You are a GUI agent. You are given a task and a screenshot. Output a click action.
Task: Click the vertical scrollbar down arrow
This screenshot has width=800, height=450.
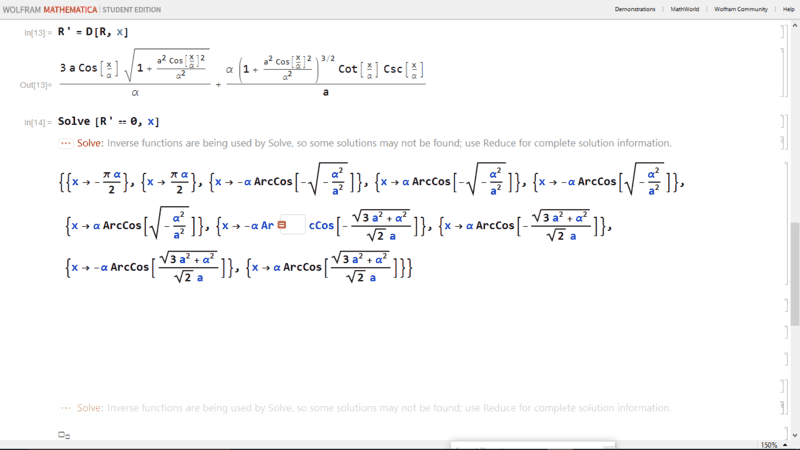[x=795, y=435]
